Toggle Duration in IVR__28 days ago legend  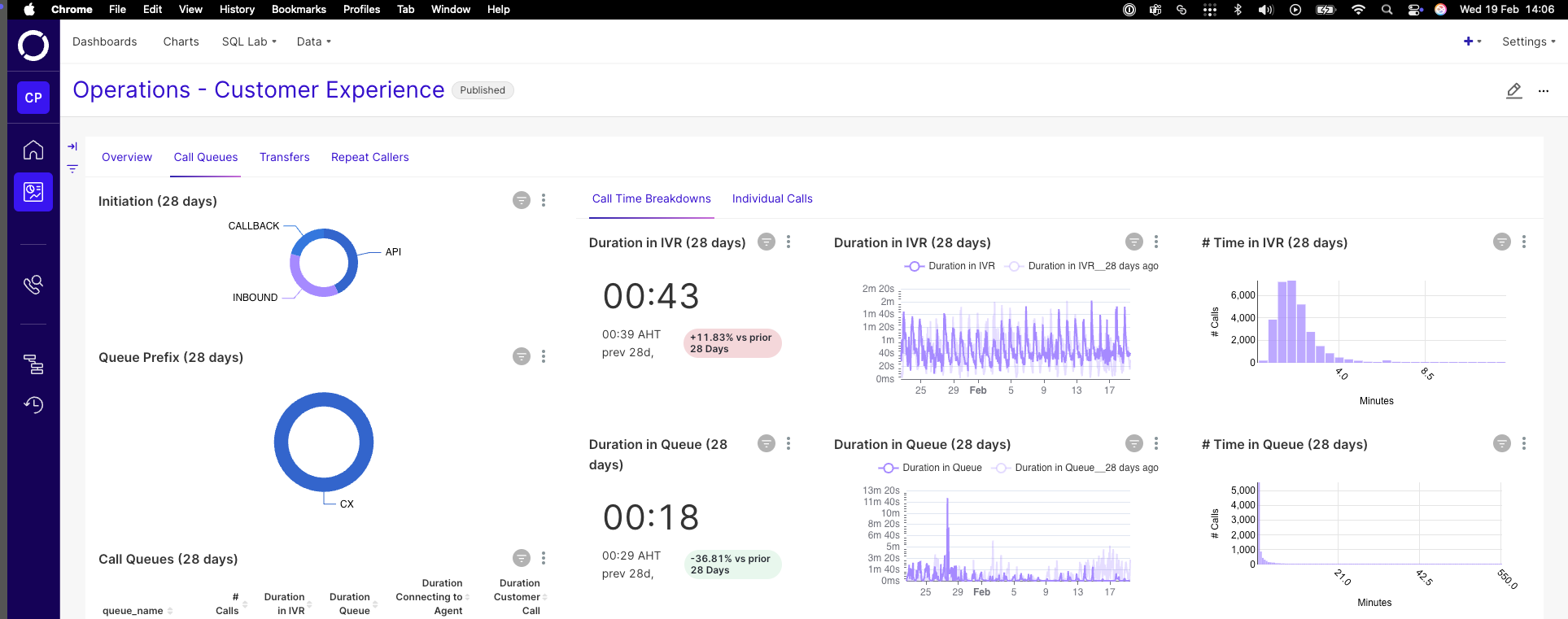(x=1081, y=266)
